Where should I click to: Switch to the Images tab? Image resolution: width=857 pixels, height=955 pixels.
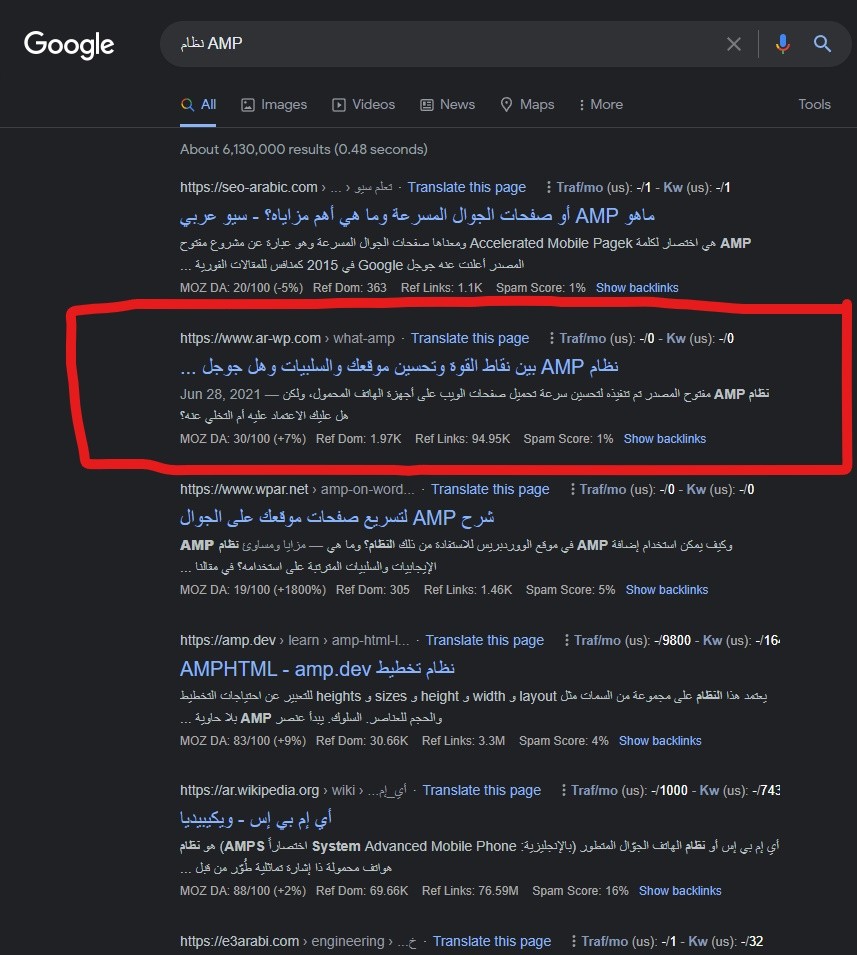(274, 105)
